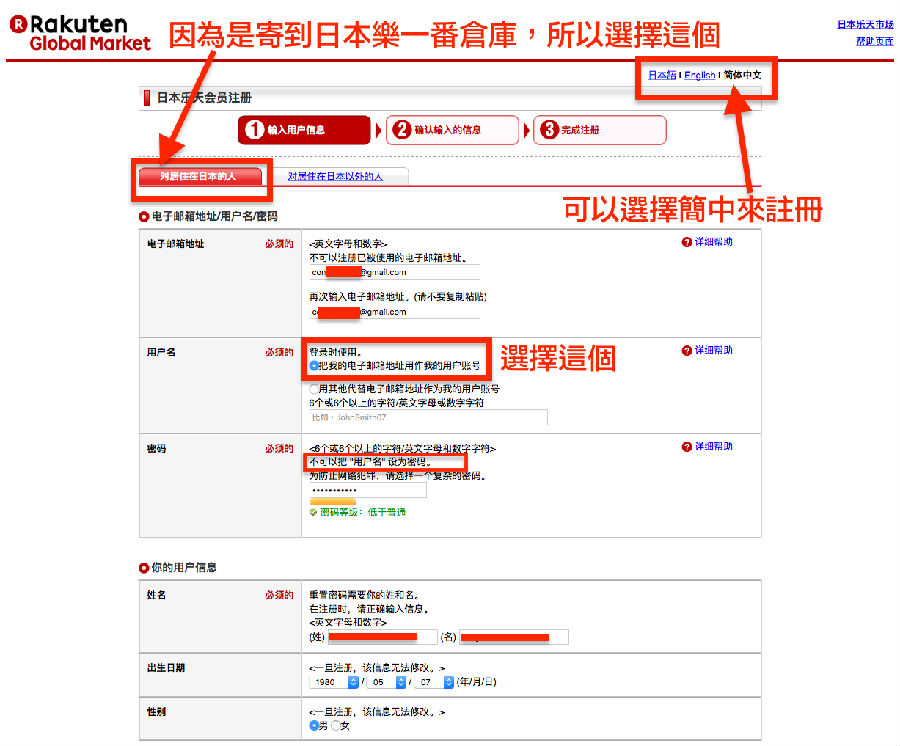
Task: Click the 性别 row label
Action: coord(156,712)
